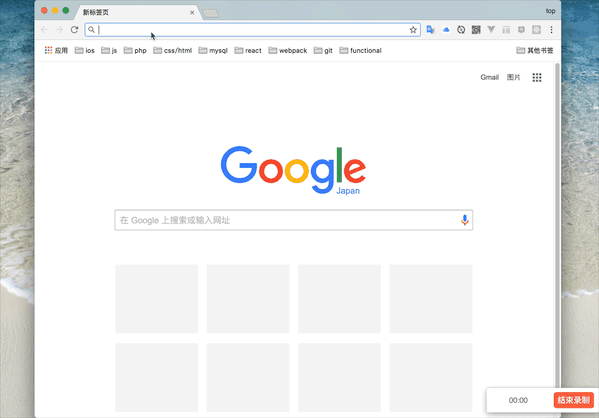
Task: Click the circular clock-arrow extension icon
Action: (461, 30)
